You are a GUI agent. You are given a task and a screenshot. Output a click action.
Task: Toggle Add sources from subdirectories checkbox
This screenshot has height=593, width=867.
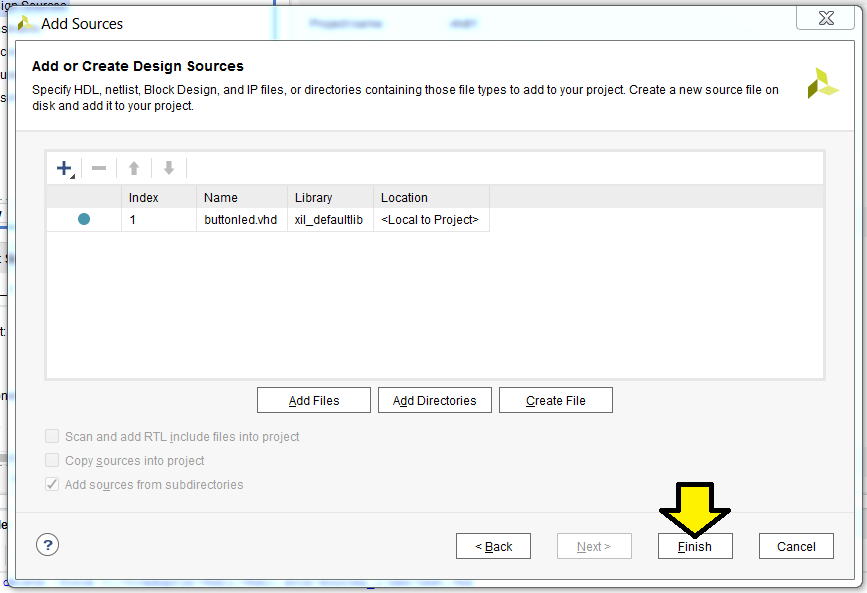pyautogui.click(x=52, y=485)
